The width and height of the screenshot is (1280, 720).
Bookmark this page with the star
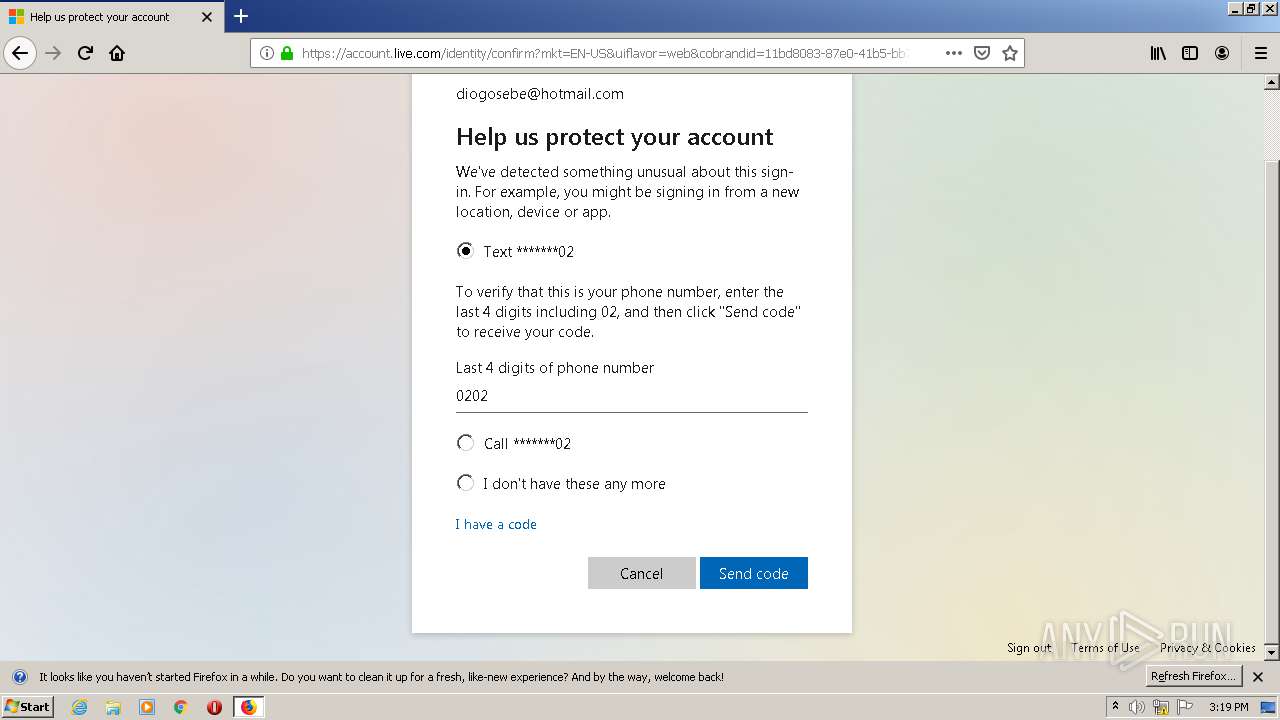(1010, 53)
